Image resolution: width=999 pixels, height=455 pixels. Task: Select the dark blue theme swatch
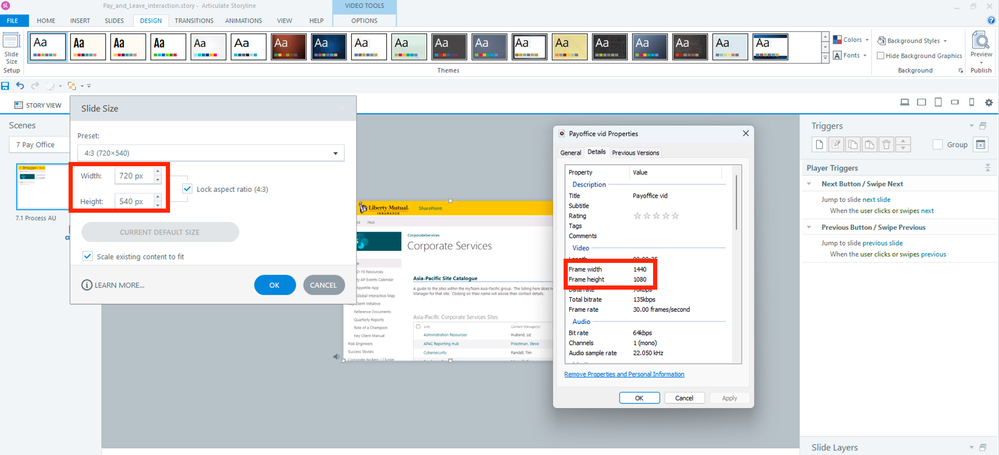[327, 46]
